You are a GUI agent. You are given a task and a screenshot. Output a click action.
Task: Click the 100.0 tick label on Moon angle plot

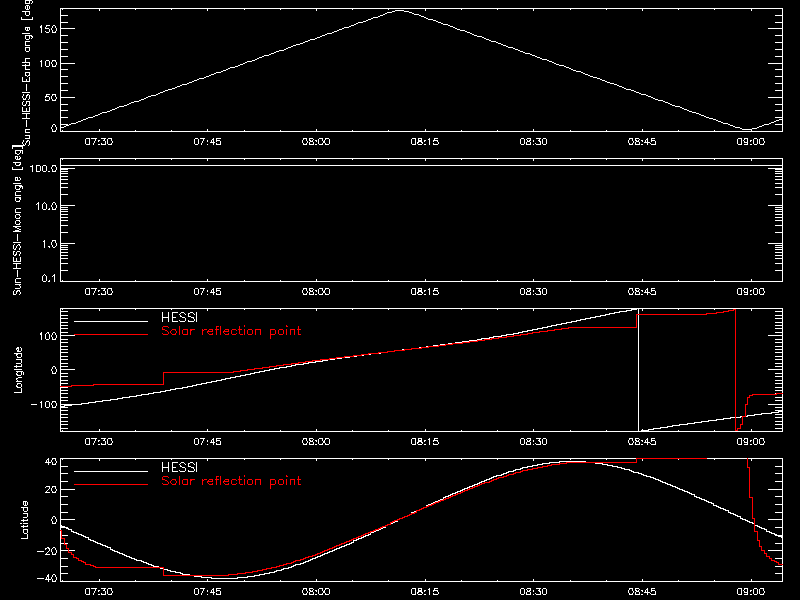pos(43,169)
